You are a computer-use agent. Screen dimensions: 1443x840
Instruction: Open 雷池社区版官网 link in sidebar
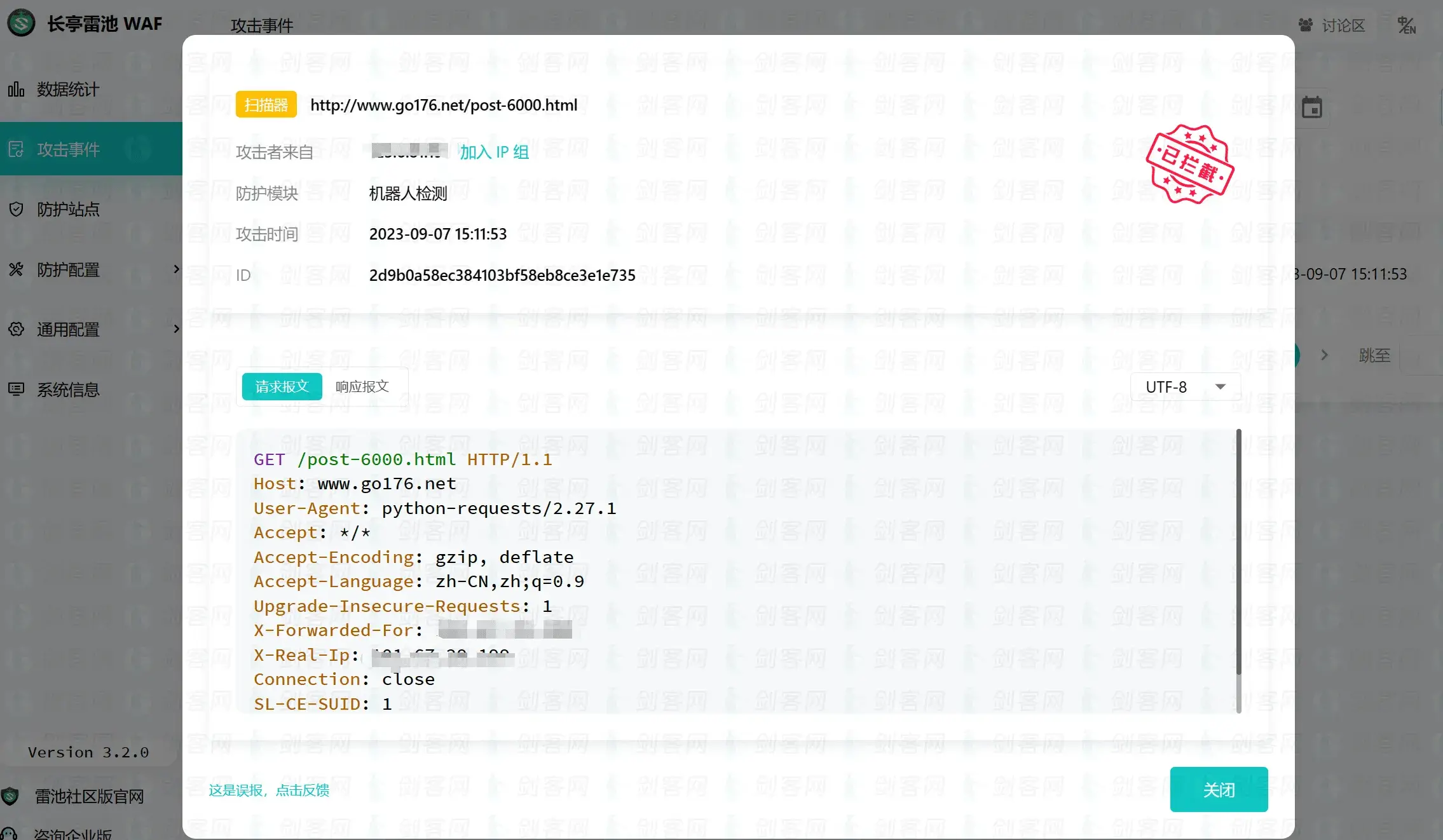(90, 796)
